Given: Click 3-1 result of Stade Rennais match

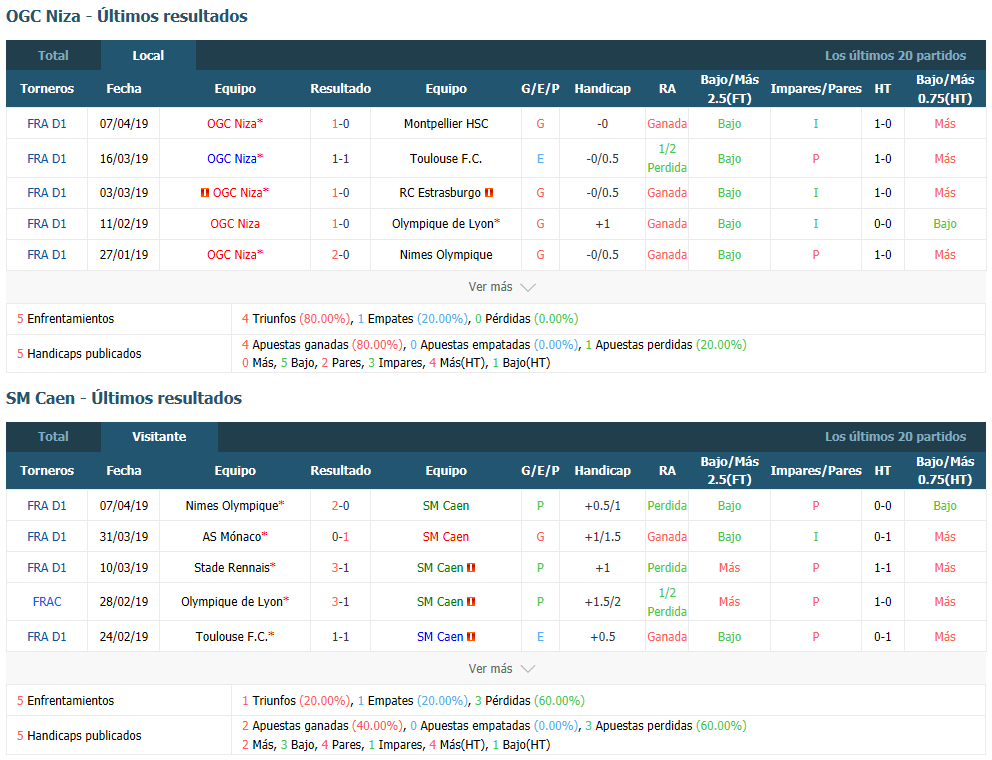Looking at the screenshot, I should [340, 568].
